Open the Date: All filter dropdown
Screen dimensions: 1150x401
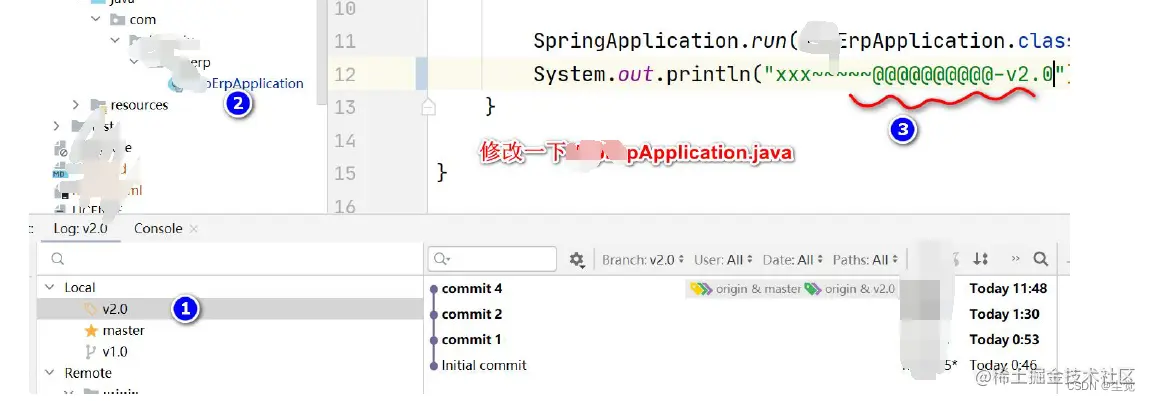click(793, 260)
